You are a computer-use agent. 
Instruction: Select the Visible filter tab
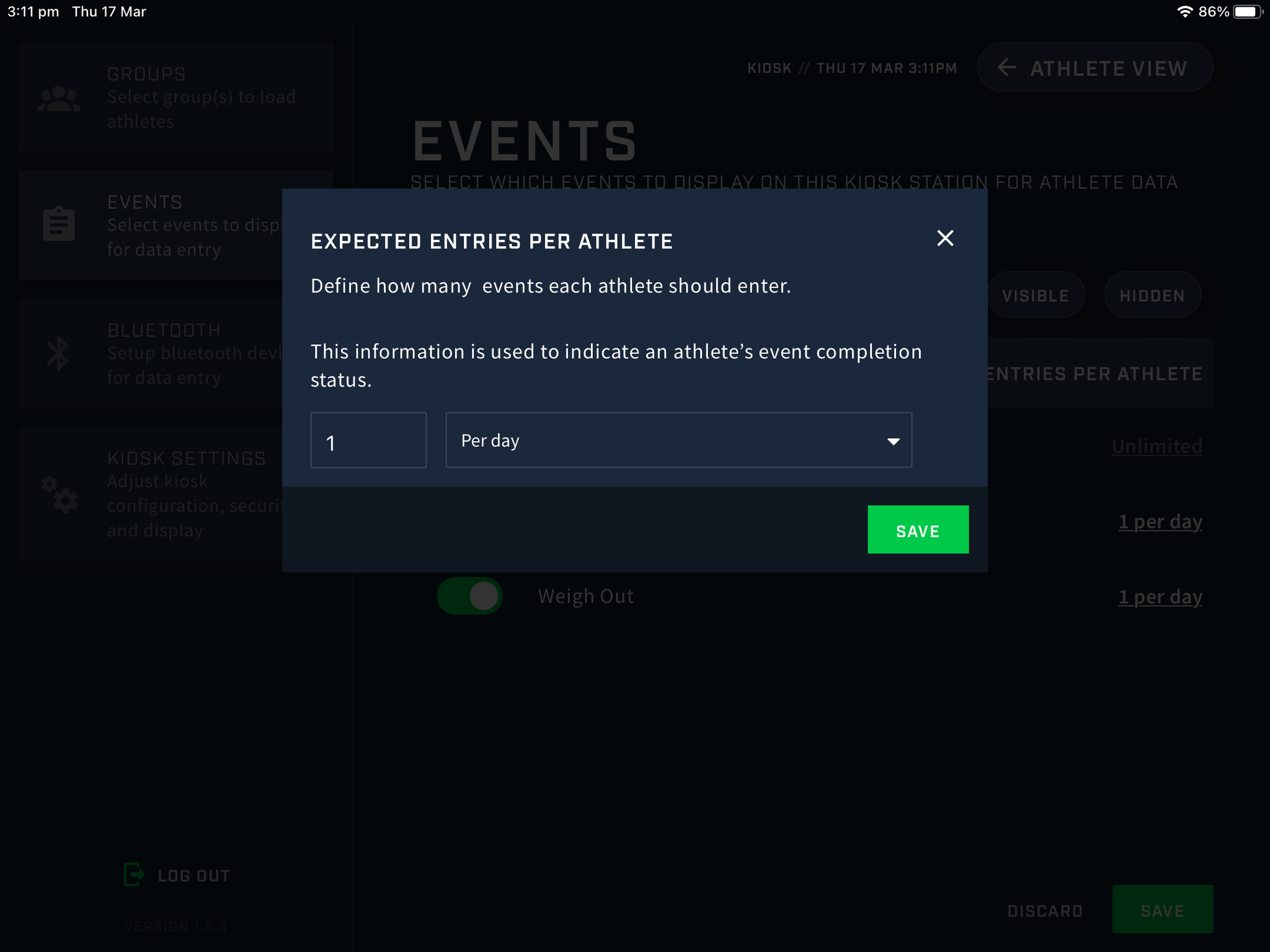point(1035,295)
